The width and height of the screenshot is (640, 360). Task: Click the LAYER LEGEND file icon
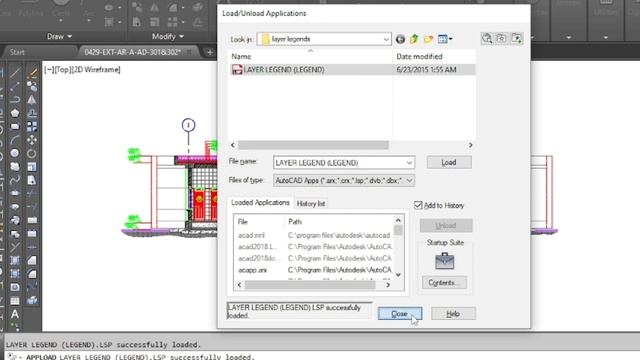pos(237,70)
